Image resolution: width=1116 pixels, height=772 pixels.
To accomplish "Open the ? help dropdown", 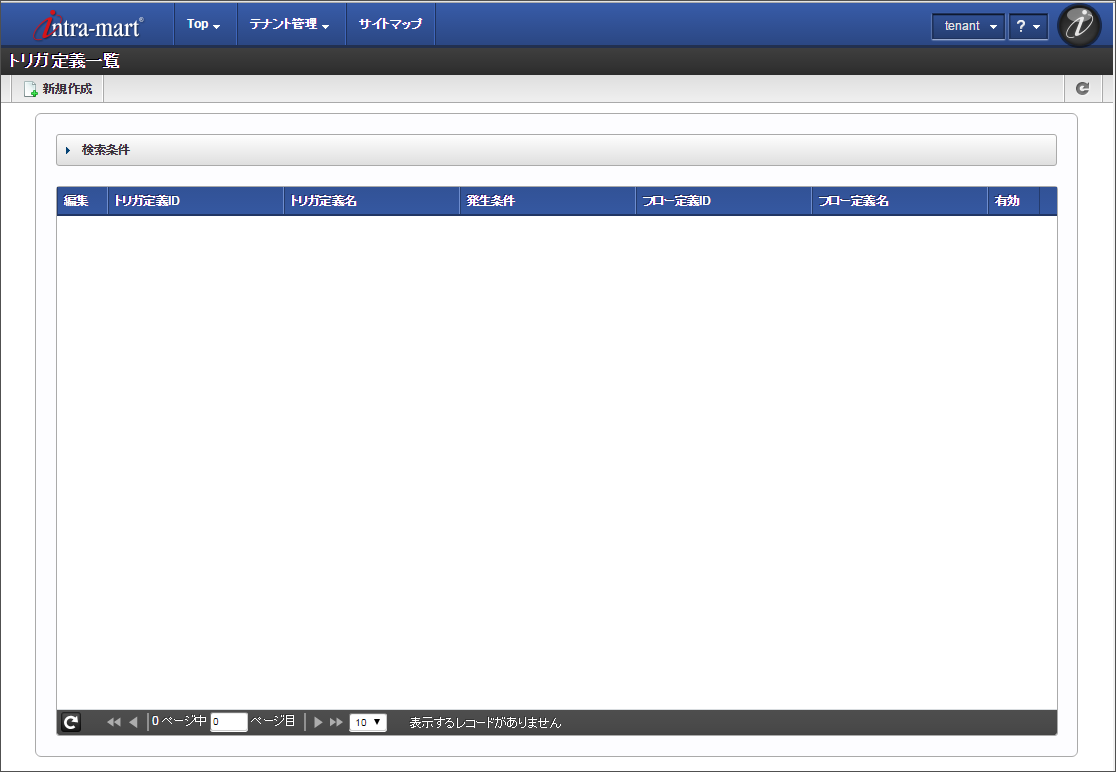I will pos(1028,26).
